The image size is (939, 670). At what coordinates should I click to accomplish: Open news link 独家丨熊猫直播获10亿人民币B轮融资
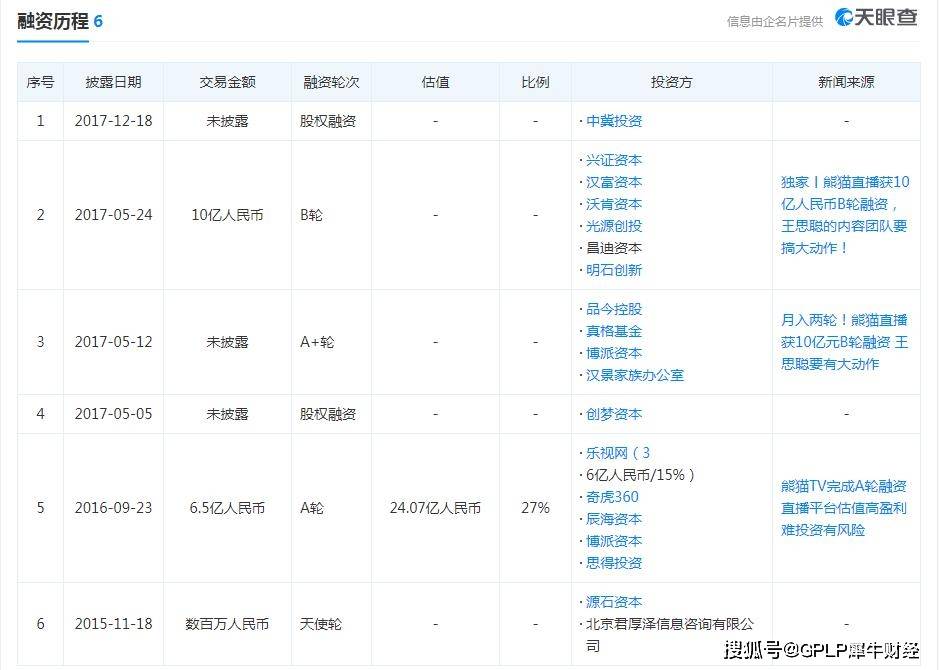[845, 215]
